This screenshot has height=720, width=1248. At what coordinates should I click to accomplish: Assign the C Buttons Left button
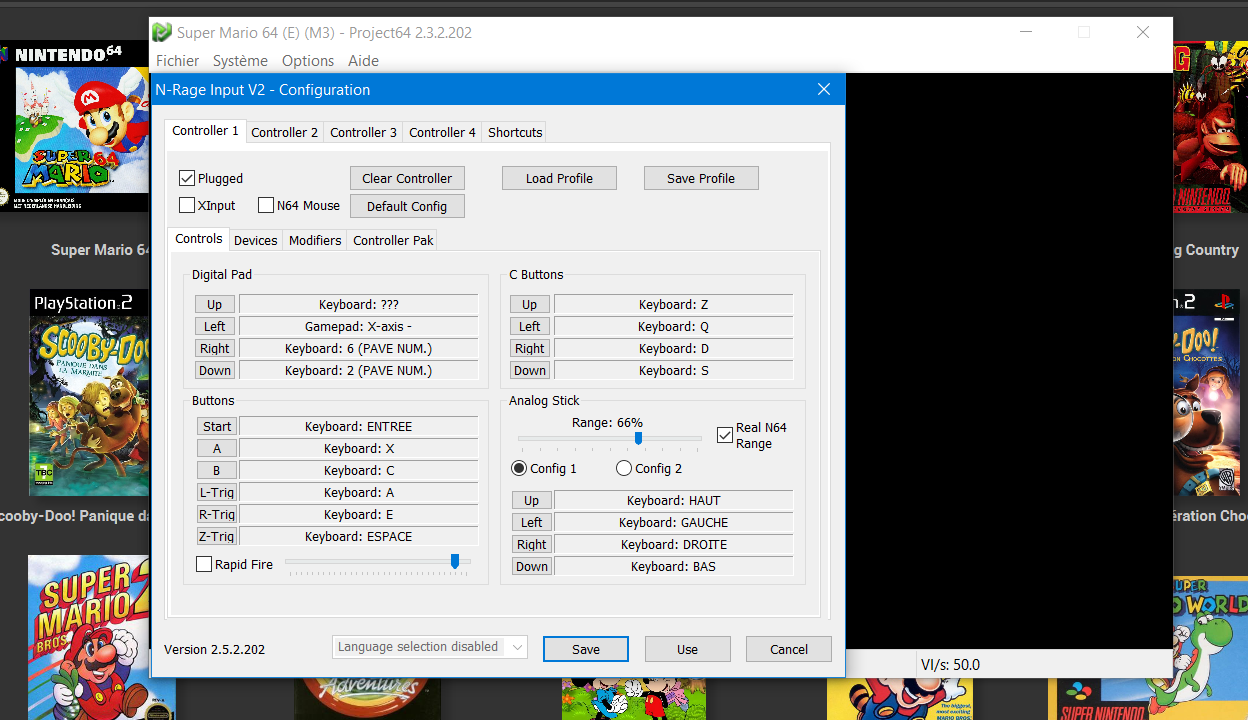click(x=530, y=326)
